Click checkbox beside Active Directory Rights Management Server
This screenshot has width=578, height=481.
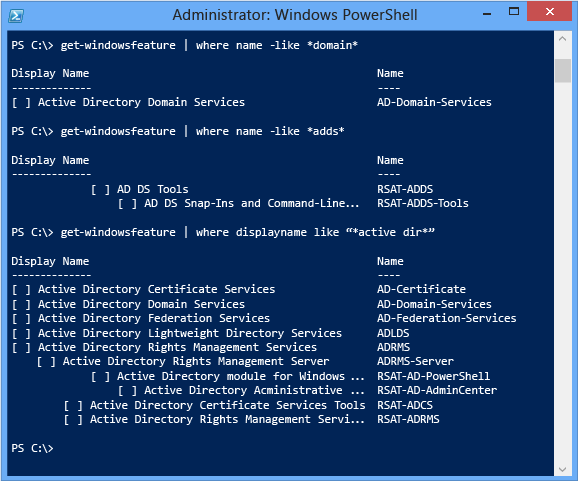pyautogui.click(x=46, y=362)
